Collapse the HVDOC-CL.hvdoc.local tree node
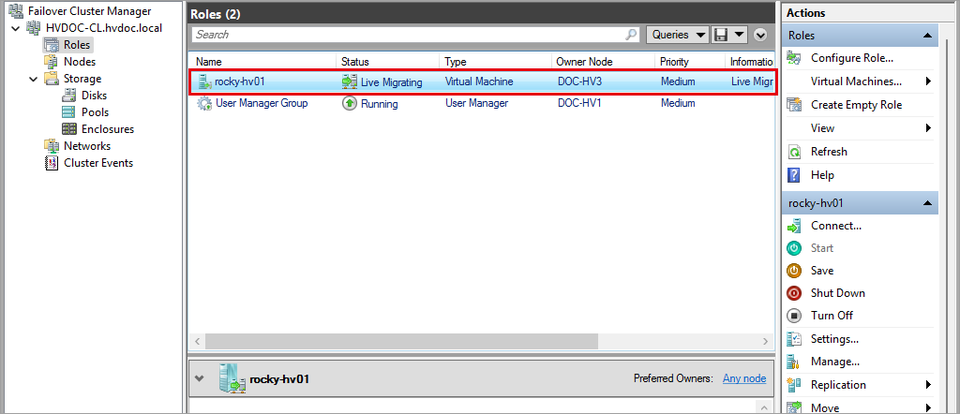960x414 pixels. [15, 28]
